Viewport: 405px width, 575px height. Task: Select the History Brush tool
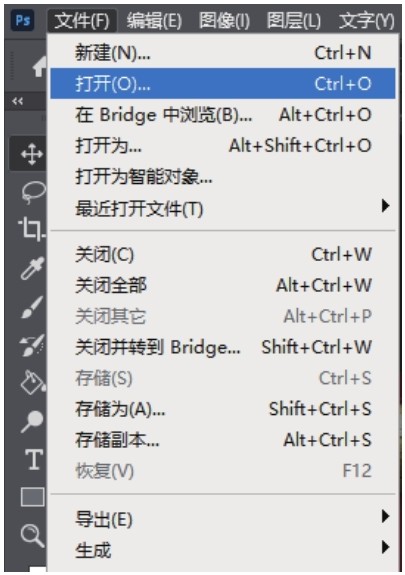coord(32,345)
